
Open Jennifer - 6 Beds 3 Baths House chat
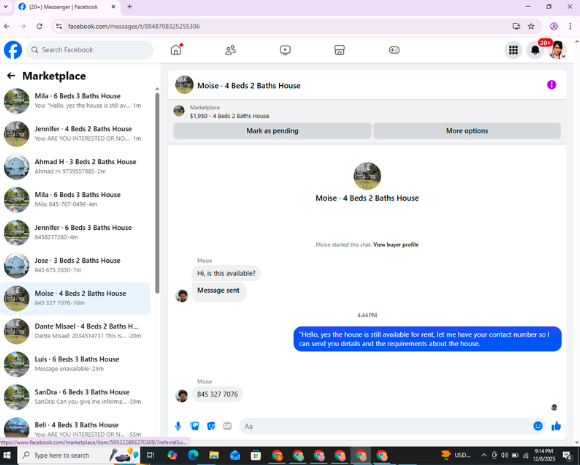76,232
